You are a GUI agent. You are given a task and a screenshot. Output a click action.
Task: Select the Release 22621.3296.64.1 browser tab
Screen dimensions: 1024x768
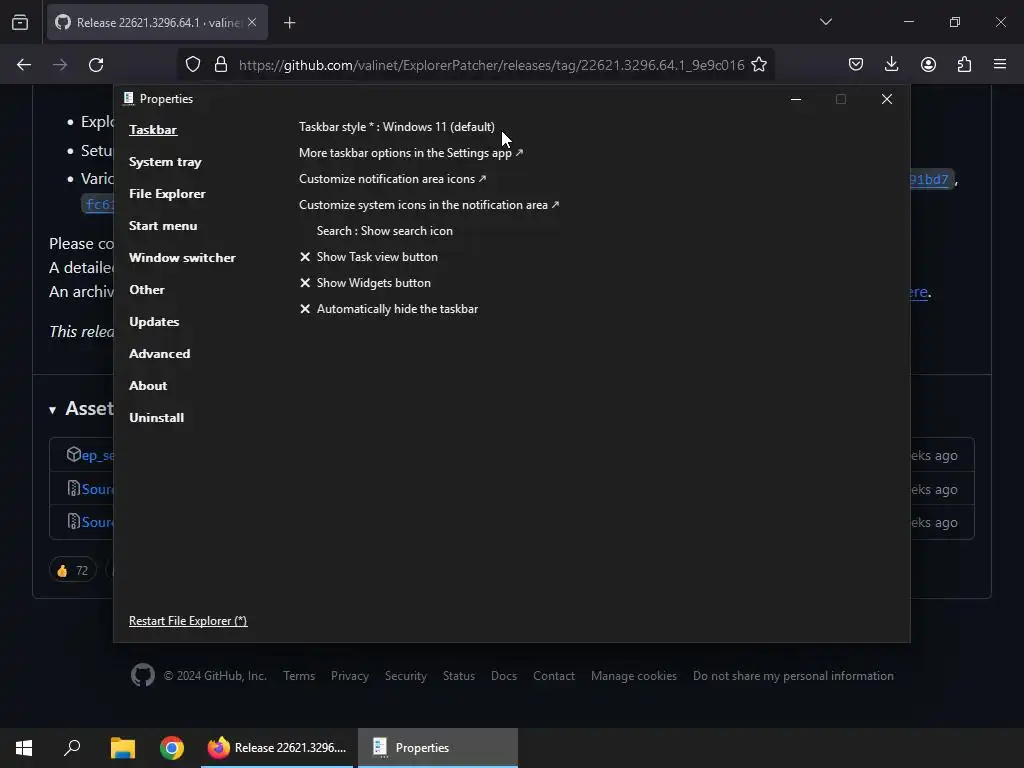coord(157,23)
